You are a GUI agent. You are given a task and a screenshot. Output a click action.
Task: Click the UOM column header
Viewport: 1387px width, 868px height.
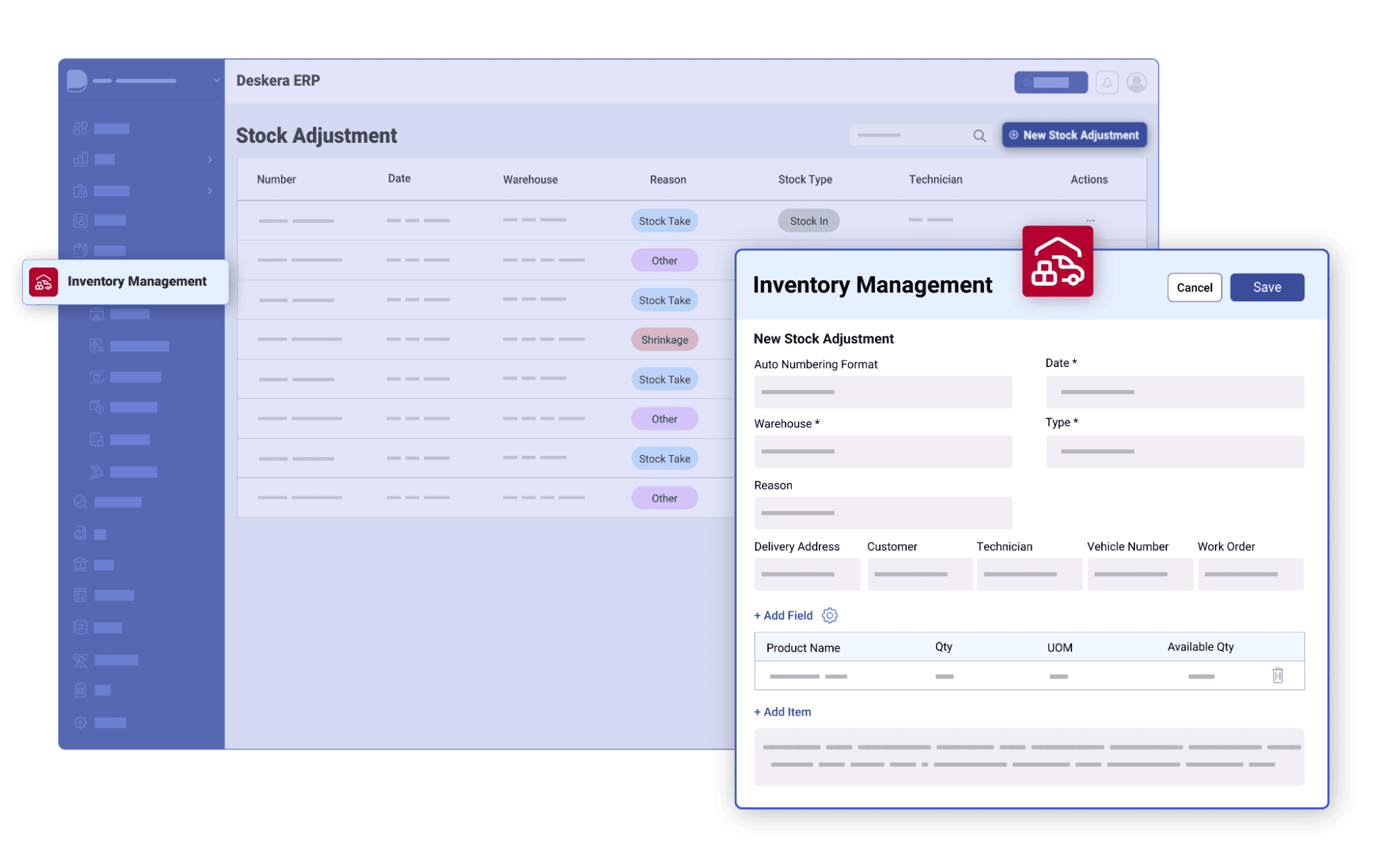pos(1060,648)
